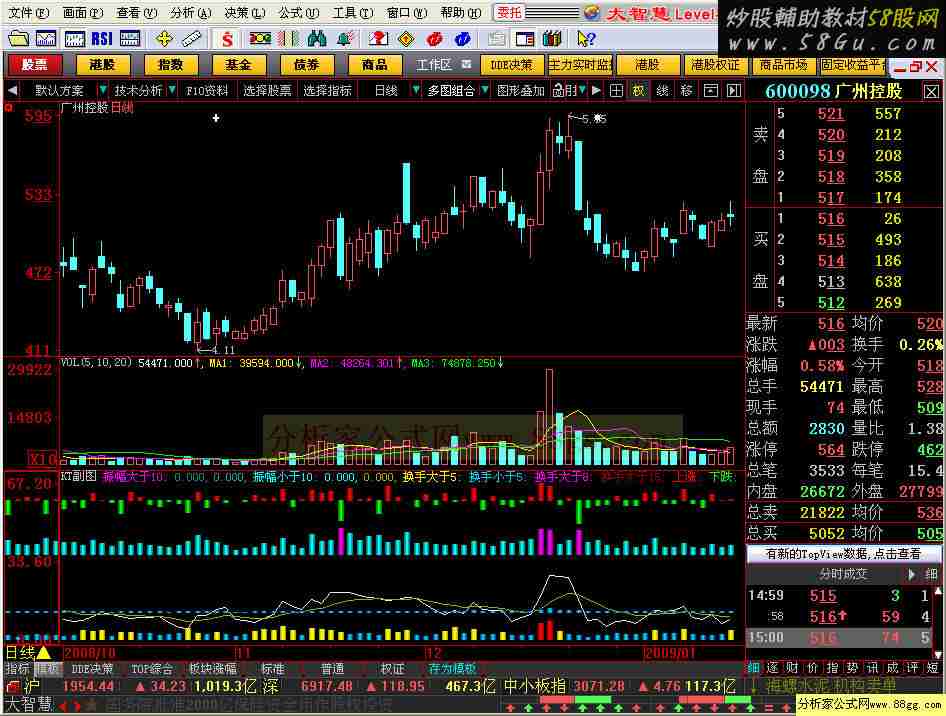Click the 港股权证 button
The width and height of the screenshot is (946, 716).
tap(714, 65)
